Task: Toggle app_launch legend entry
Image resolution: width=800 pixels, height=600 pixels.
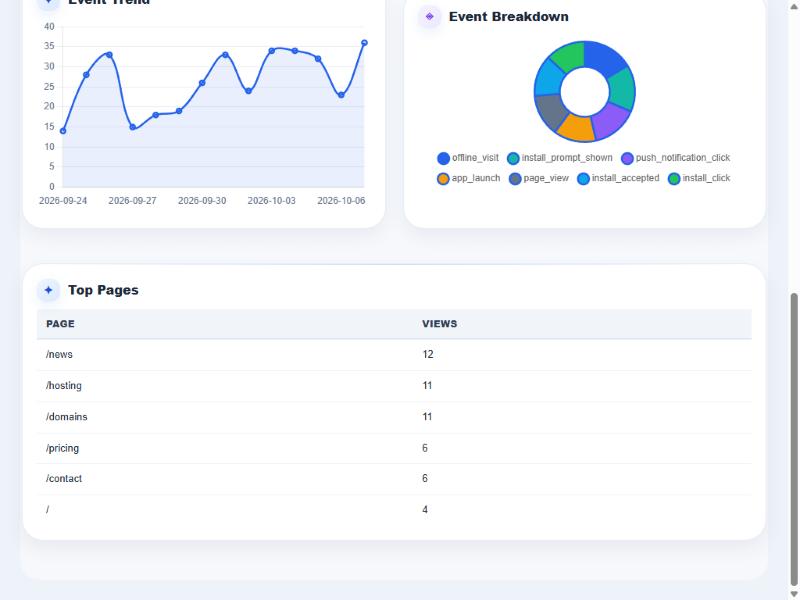Action: [468, 179]
